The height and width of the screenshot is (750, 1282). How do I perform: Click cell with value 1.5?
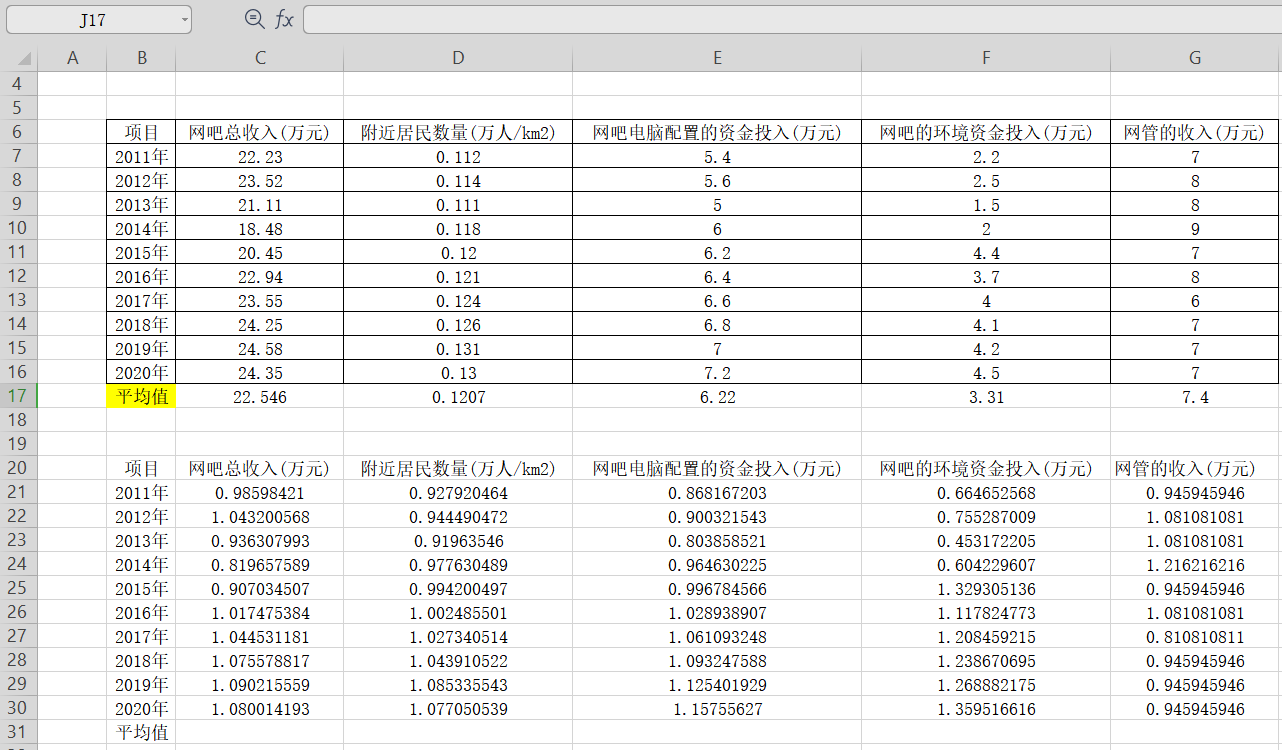(986, 204)
